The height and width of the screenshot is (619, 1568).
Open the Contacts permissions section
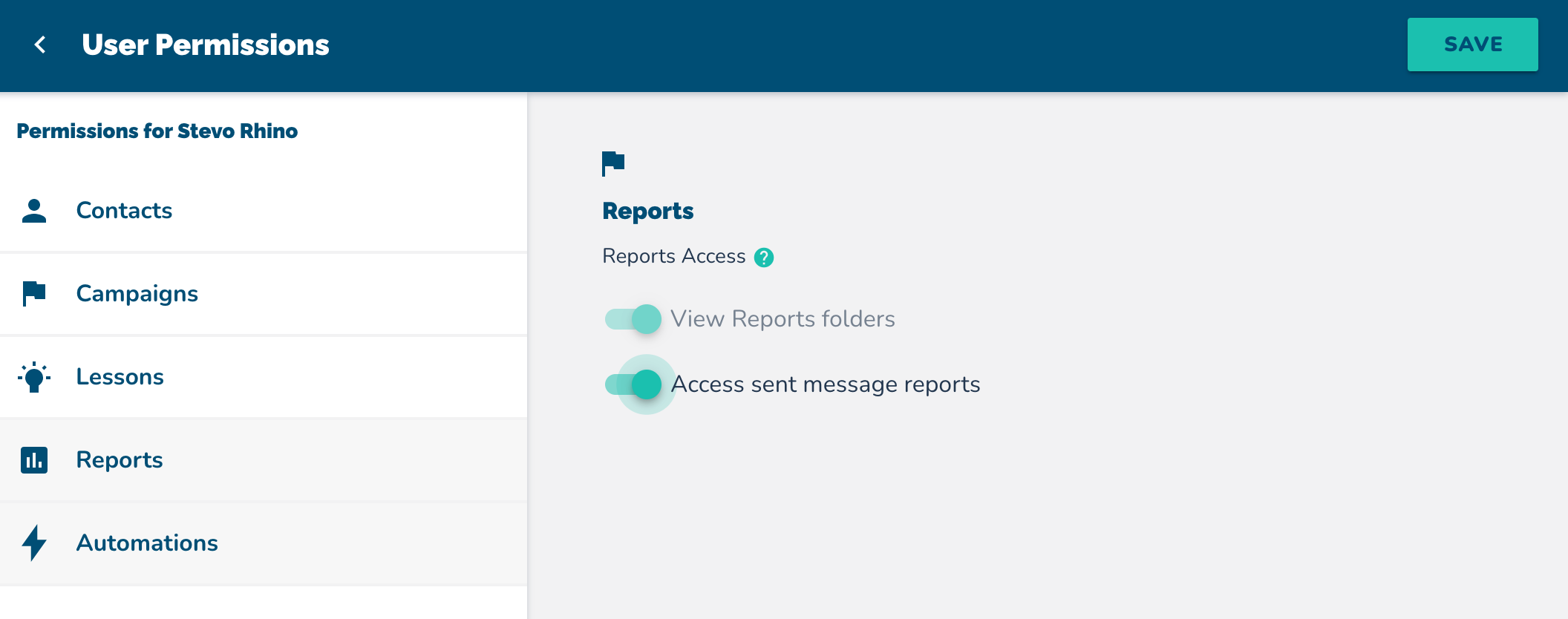[x=264, y=211]
